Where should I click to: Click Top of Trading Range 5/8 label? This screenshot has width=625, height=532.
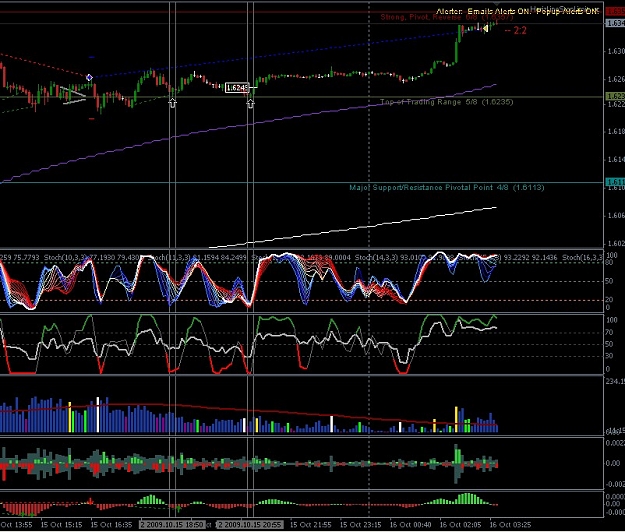tap(447, 102)
